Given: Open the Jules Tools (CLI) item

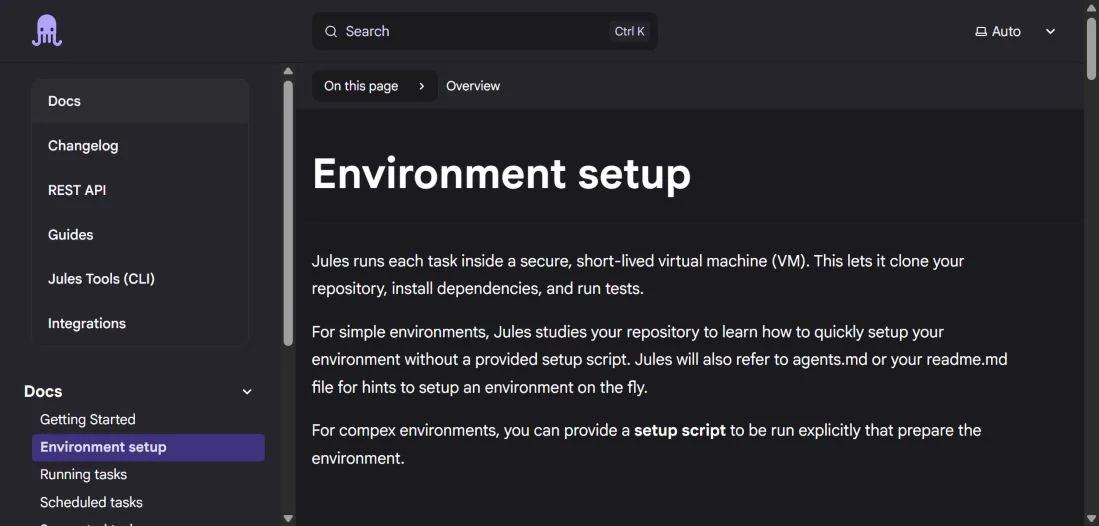Looking at the screenshot, I should 140,279.
